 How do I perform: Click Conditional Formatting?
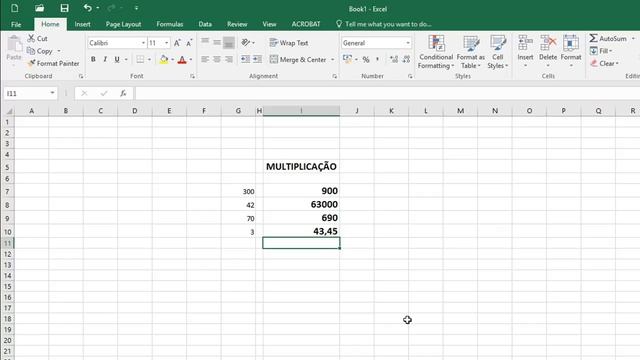[436, 52]
